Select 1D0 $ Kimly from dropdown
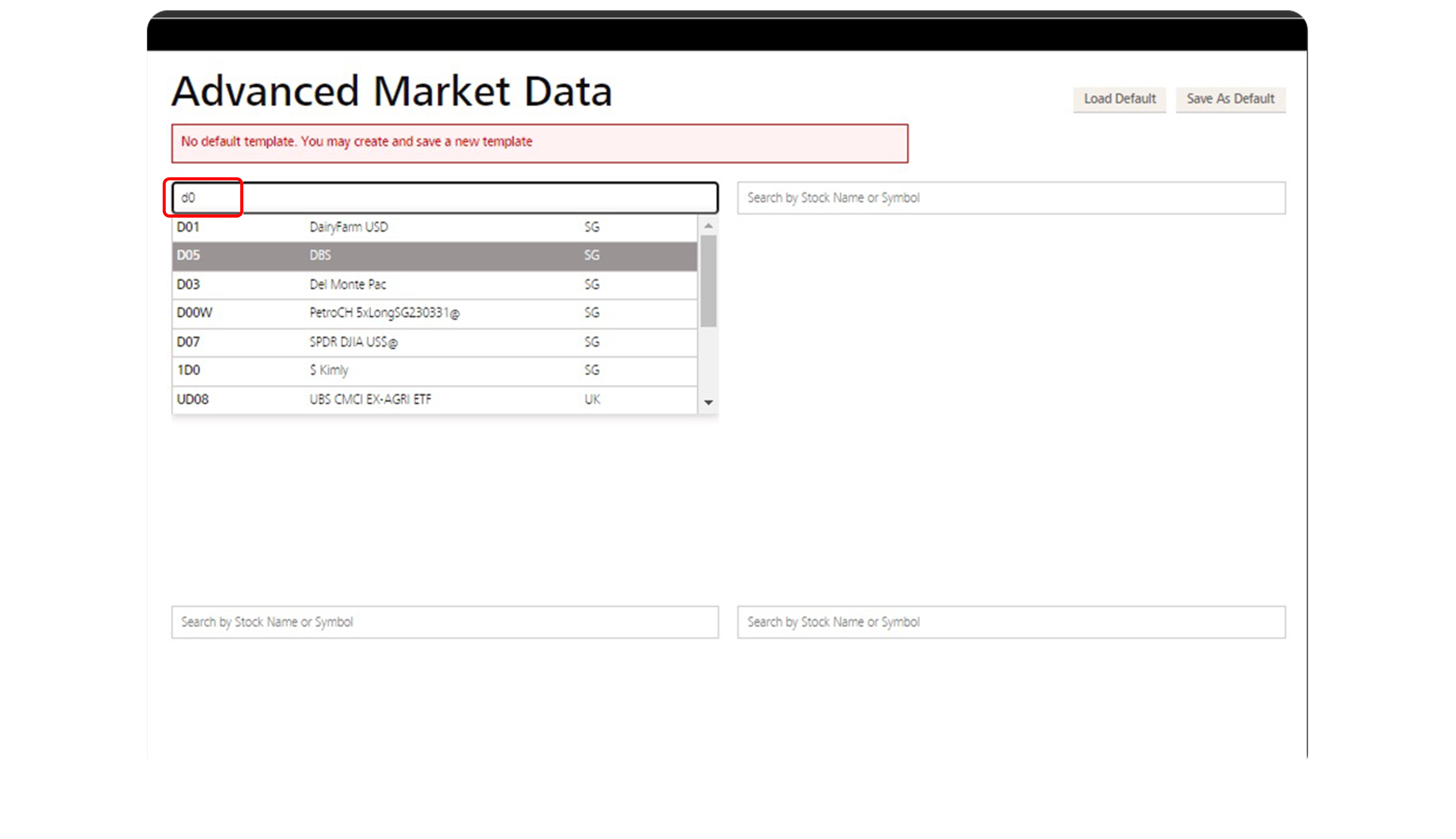 coord(434,371)
